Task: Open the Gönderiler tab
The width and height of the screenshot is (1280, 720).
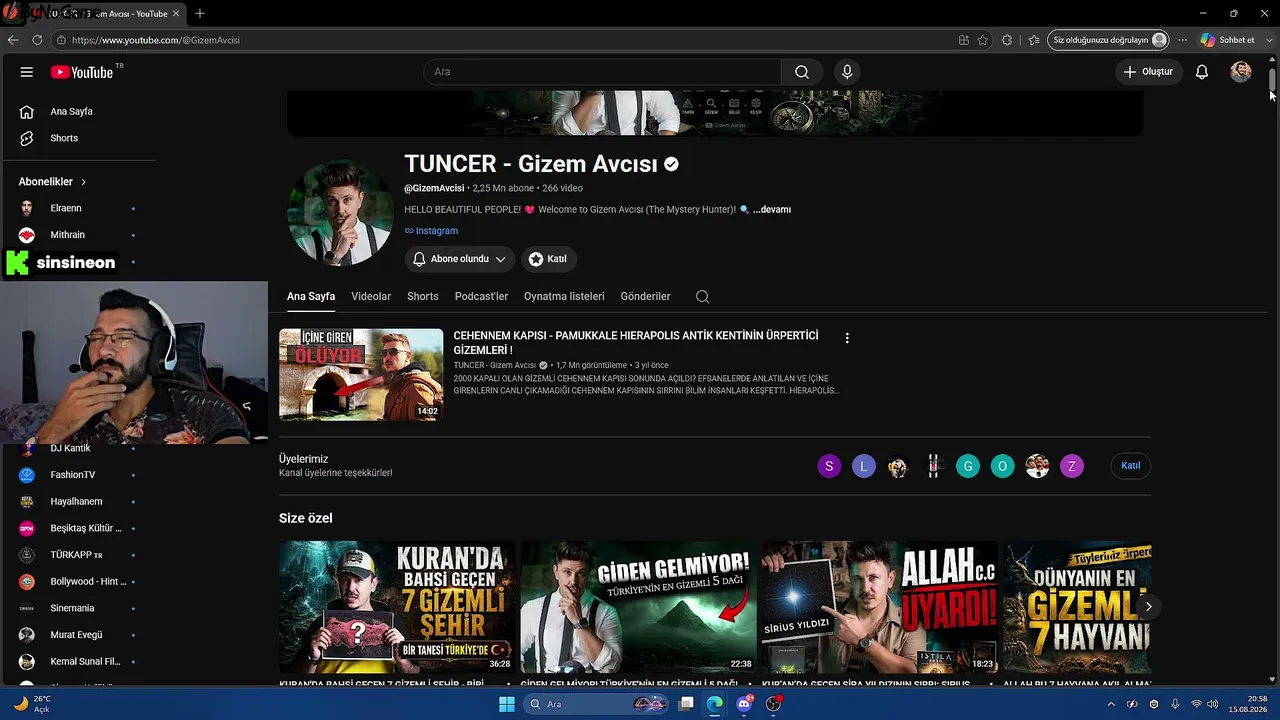Action: [x=645, y=297]
